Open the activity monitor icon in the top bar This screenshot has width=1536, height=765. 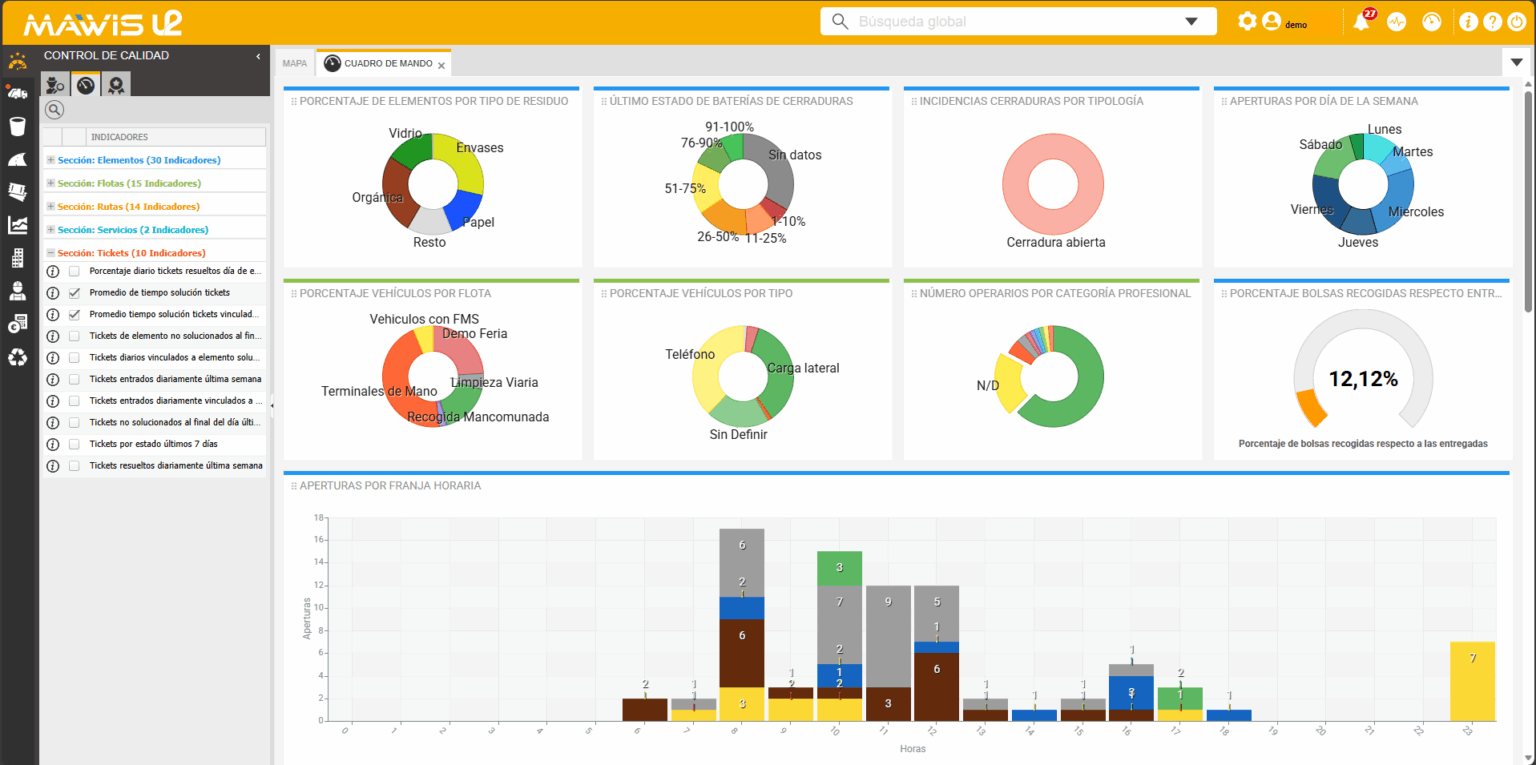[1396, 20]
